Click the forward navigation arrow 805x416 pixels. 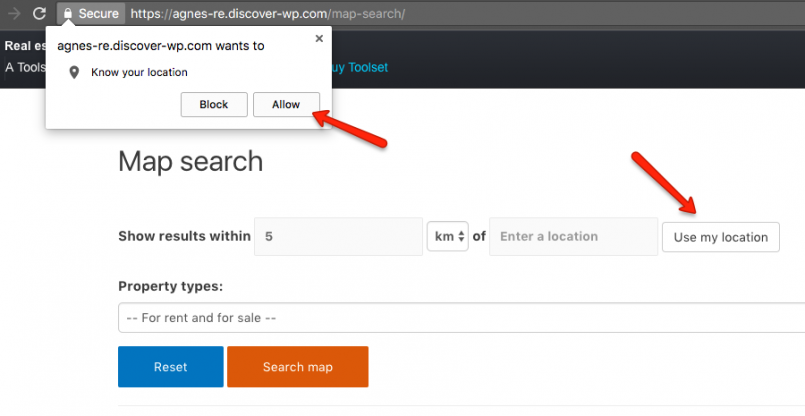pyautogui.click(x=14, y=14)
